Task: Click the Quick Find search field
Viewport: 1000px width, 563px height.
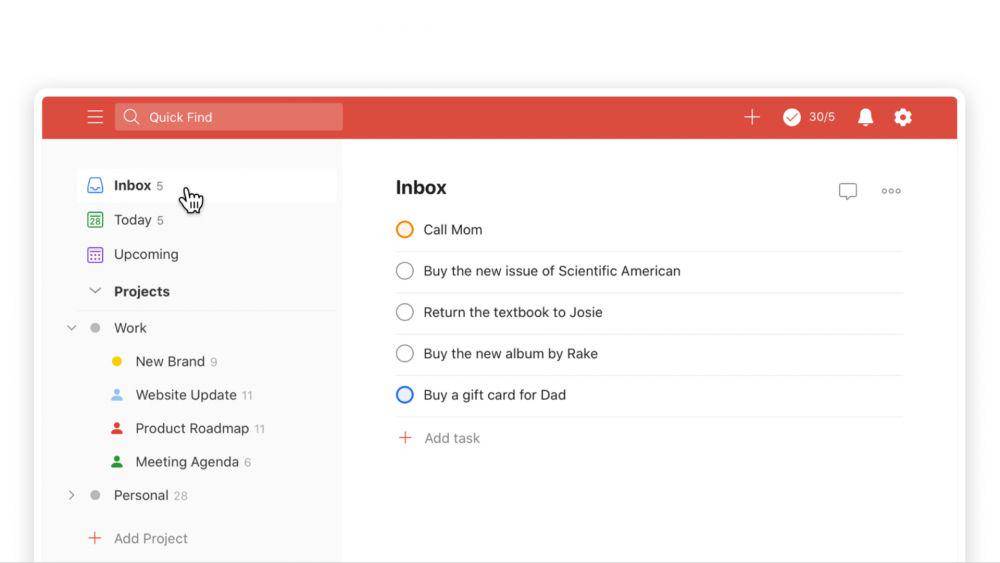Action: (x=228, y=117)
